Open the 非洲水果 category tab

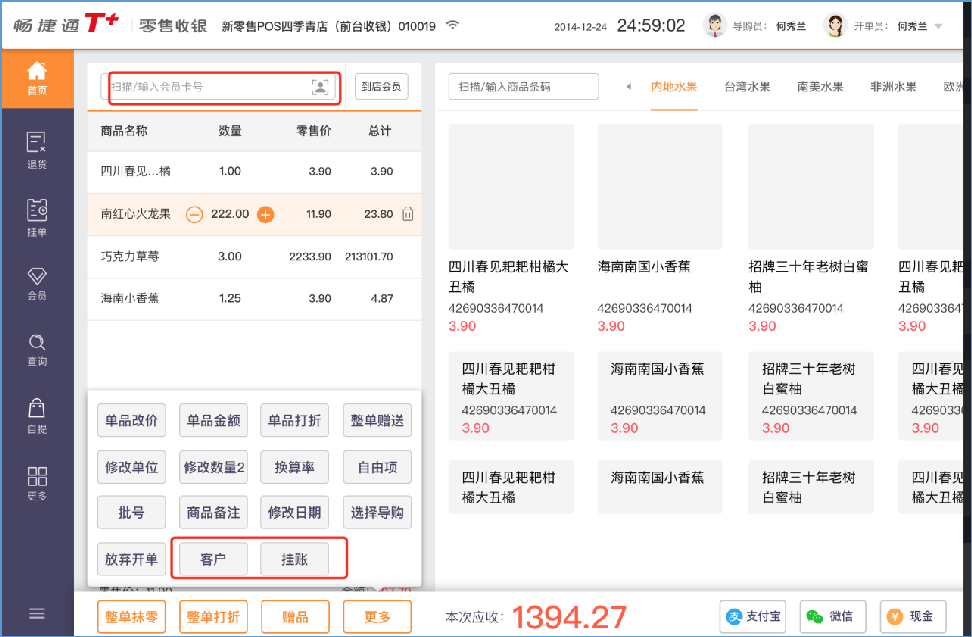[892, 86]
